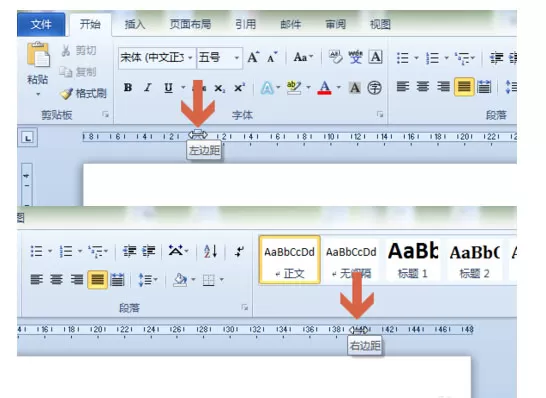Click the enclosed character 字 circle icon

coord(374,88)
